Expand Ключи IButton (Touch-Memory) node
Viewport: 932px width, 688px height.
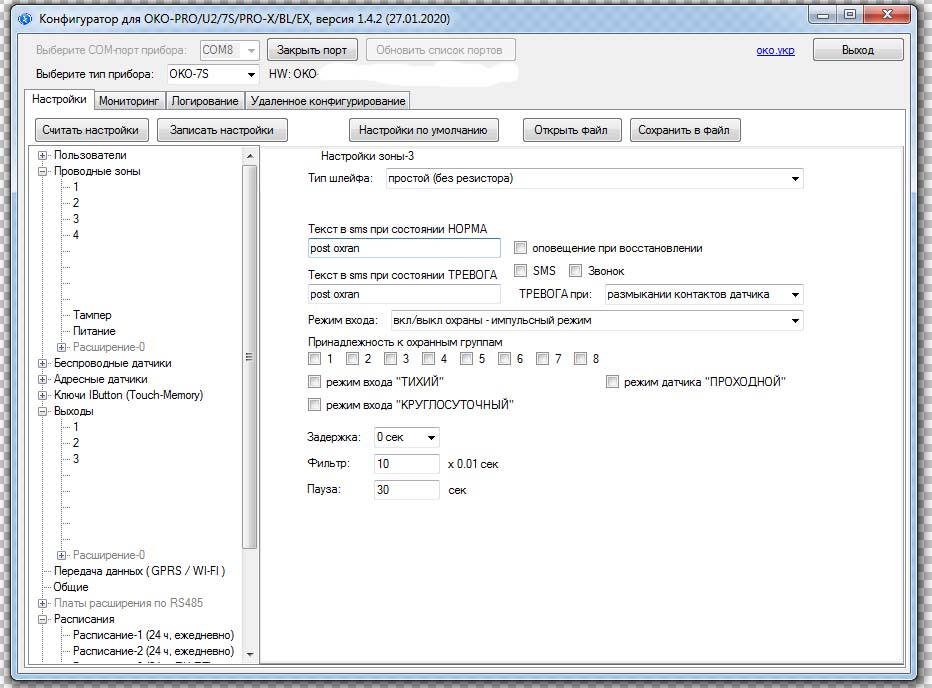[x=42, y=395]
